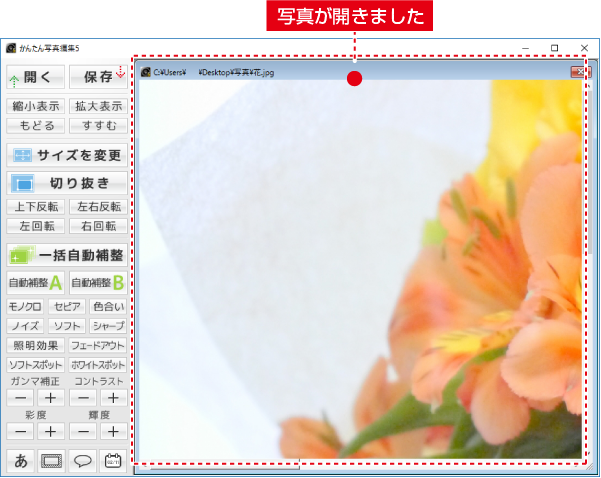Screen dimensions: 601x478
Task: Apply 自動補整 B auto correction
Action: [x=98, y=283]
